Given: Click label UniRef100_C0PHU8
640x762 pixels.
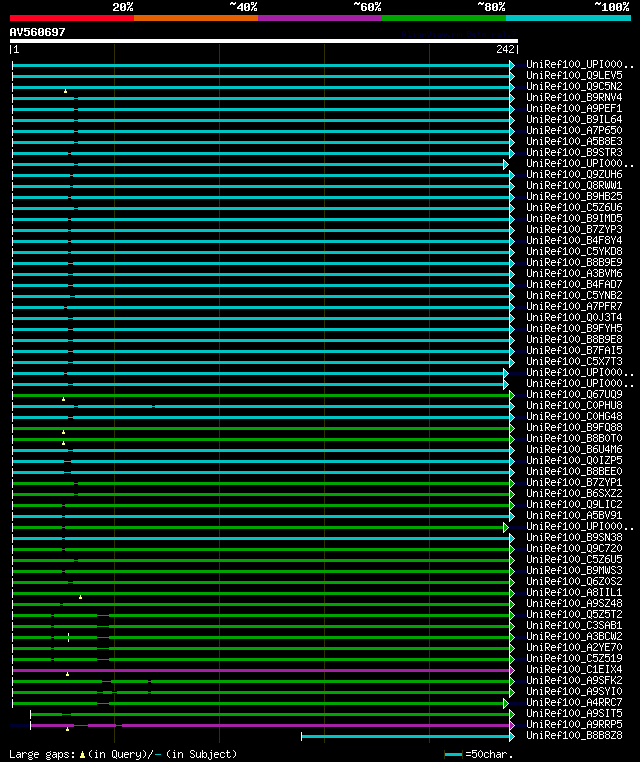Looking at the screenshot, I should click(x=574, y=405).
